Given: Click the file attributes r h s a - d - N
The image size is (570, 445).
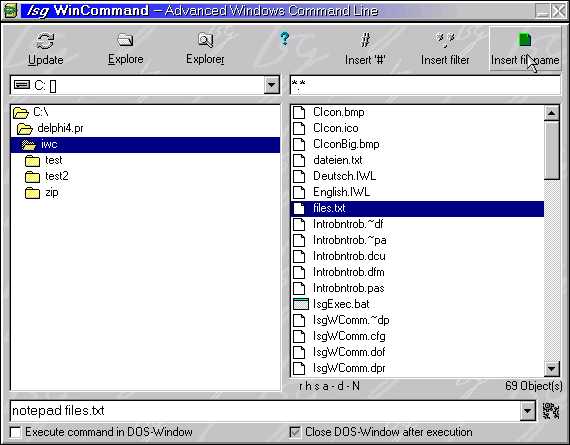Looking at the screenshot, I should point(329,386).
